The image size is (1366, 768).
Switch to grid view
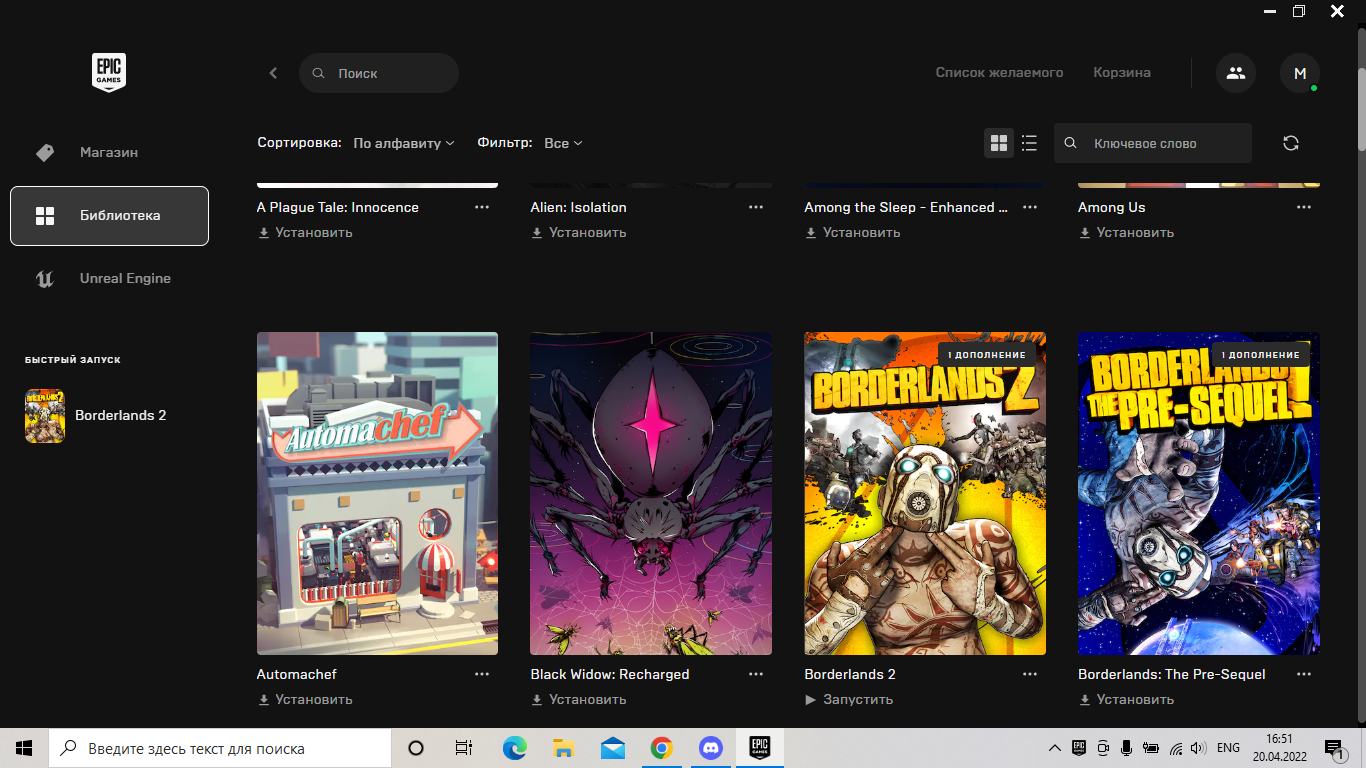999,143
